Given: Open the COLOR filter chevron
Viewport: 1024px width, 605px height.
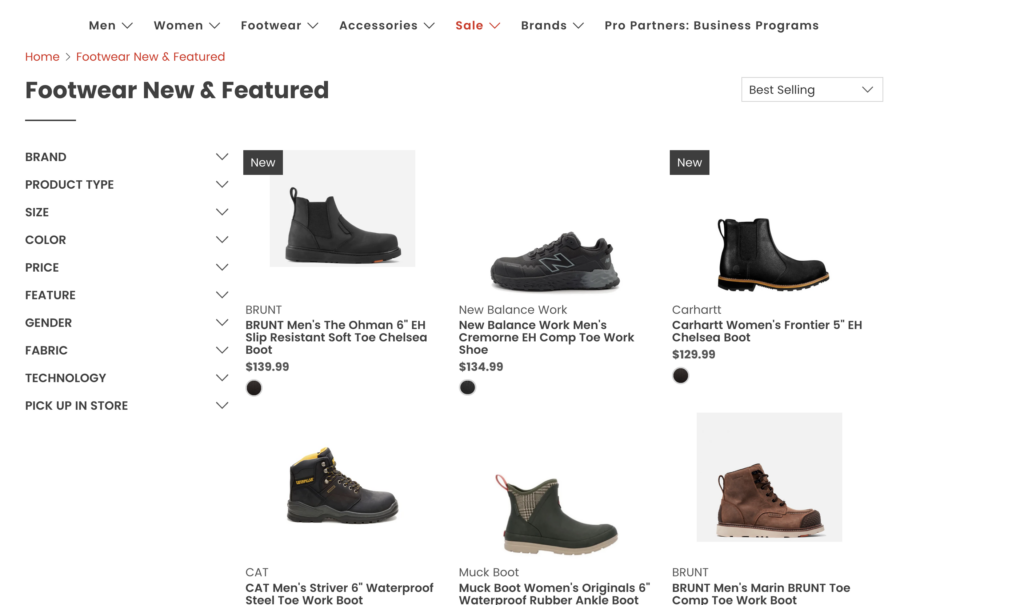Looking at the screenshot, I should click(222, 240).
